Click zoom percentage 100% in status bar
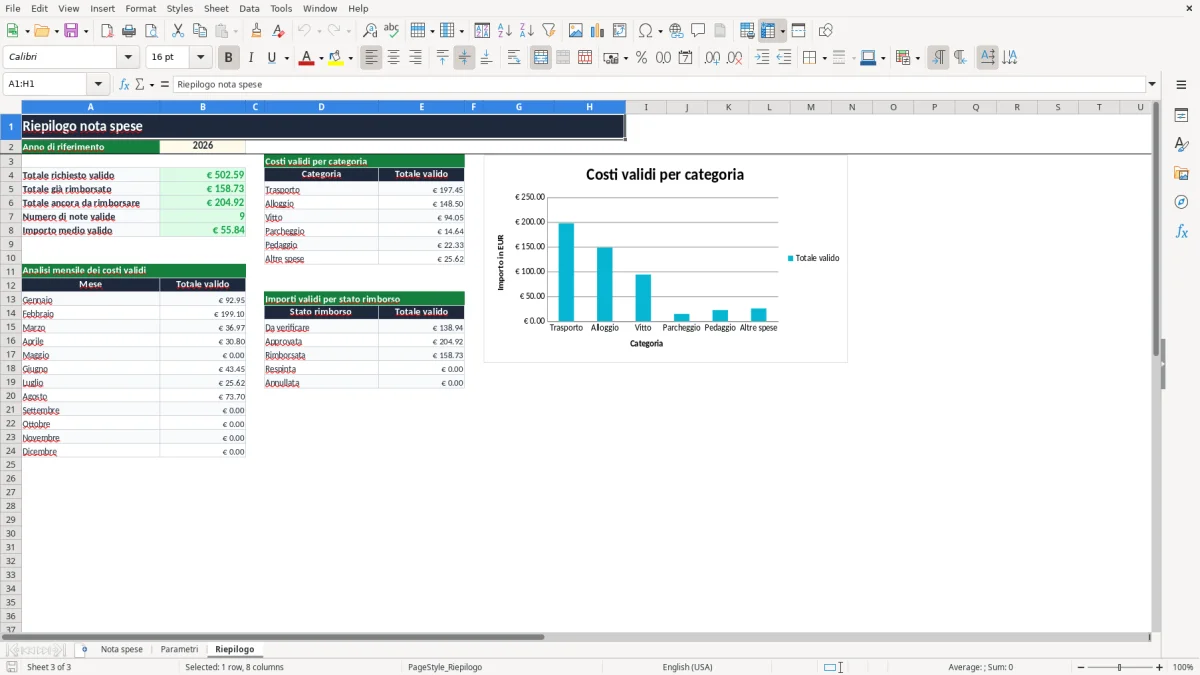Screen dimensions: 1200x675 pos(1183,667)
